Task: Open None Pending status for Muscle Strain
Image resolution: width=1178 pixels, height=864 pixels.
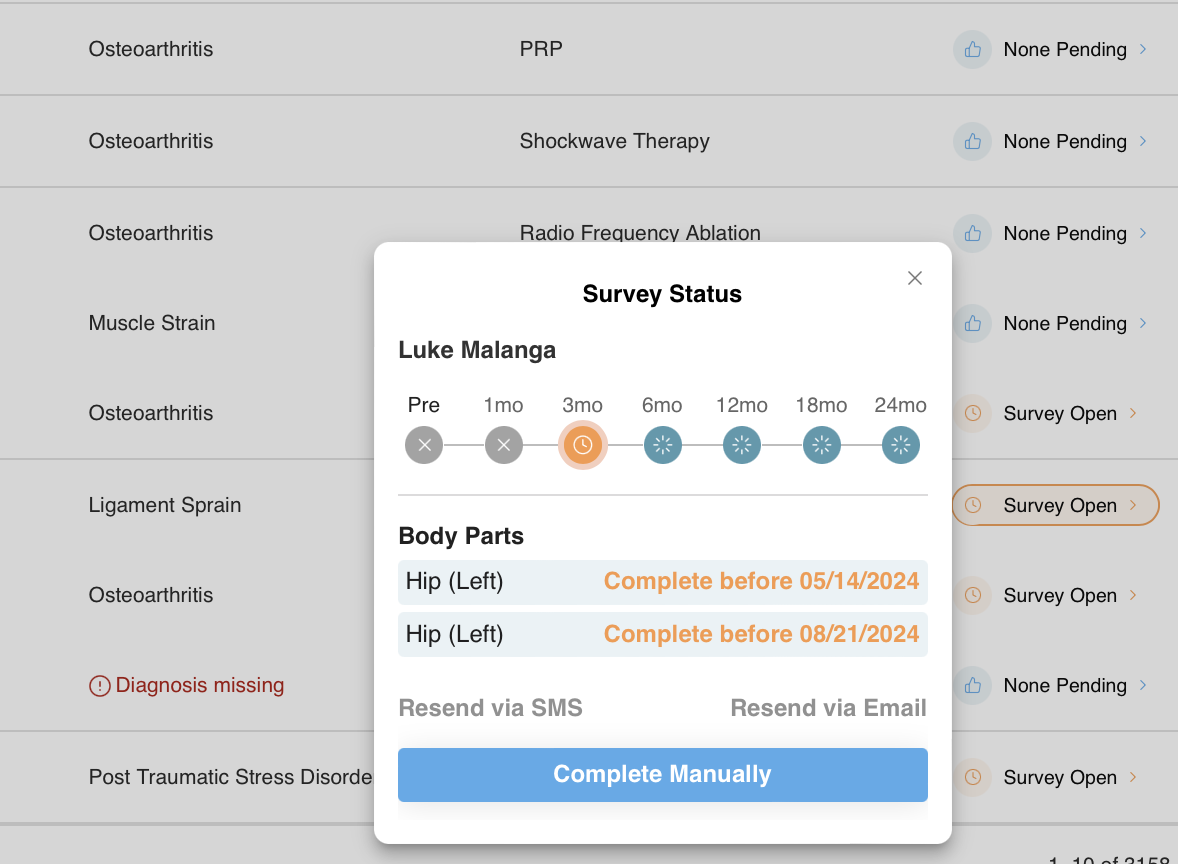Action: [1064, 324]
